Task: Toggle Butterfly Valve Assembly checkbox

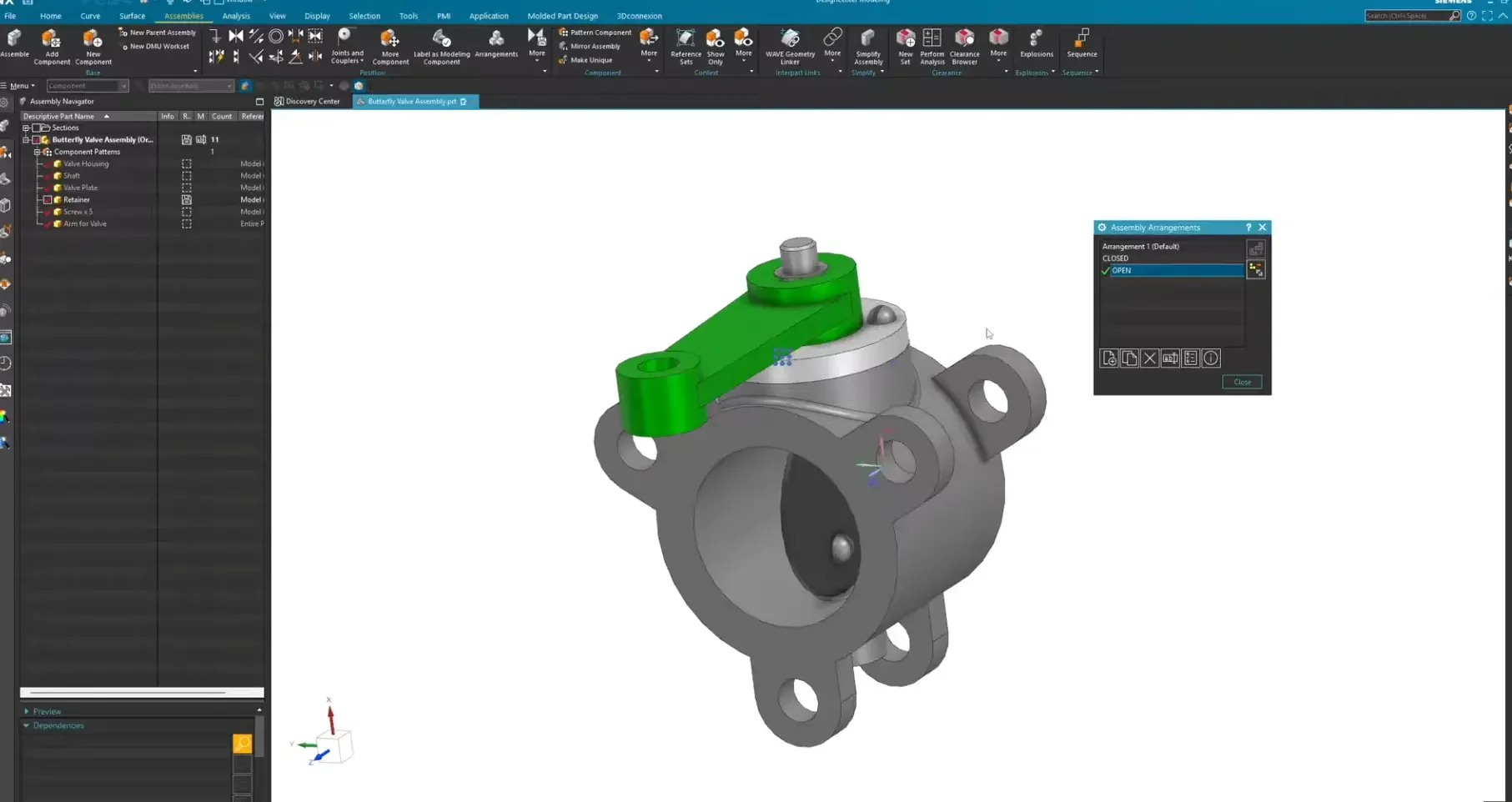Action: pos(36,139)
